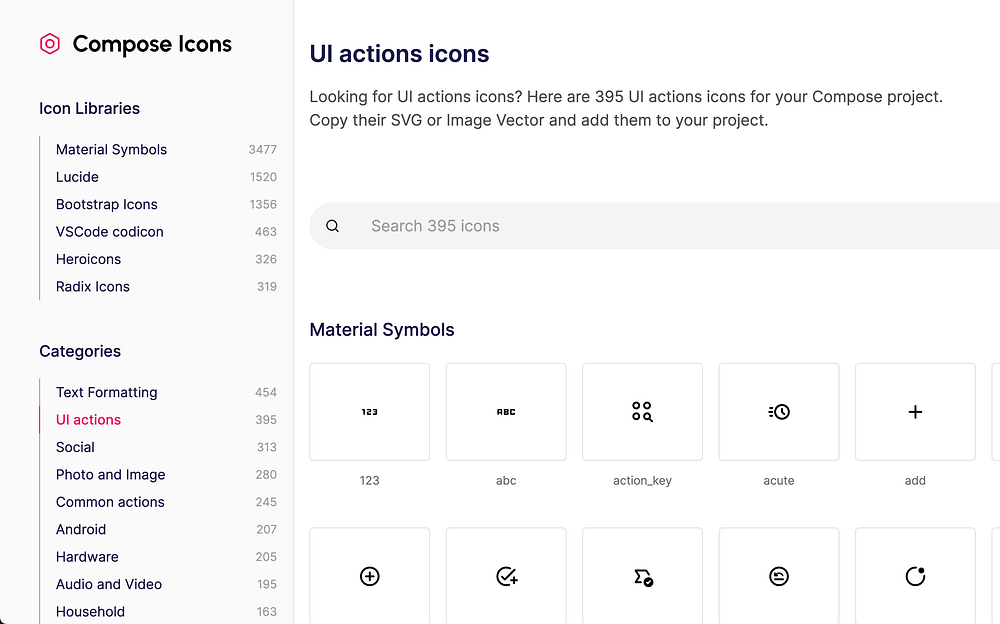Open the Photo and Image category
Screen dimensions: 1000x624
click(111, 474)
